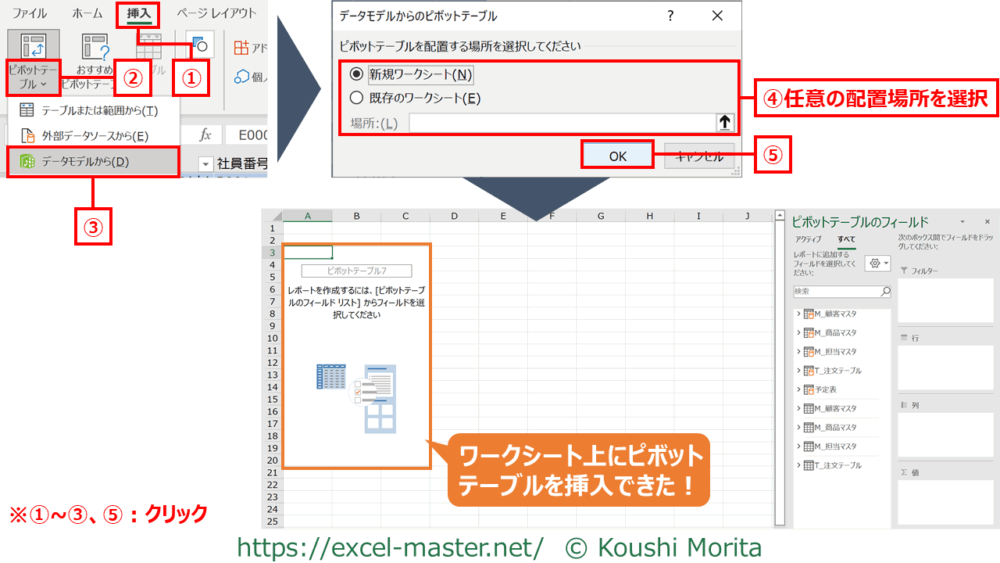Select 既存のワークシート radio button
The width and height of the screenshot is (1000, 563).
point(356,98)
